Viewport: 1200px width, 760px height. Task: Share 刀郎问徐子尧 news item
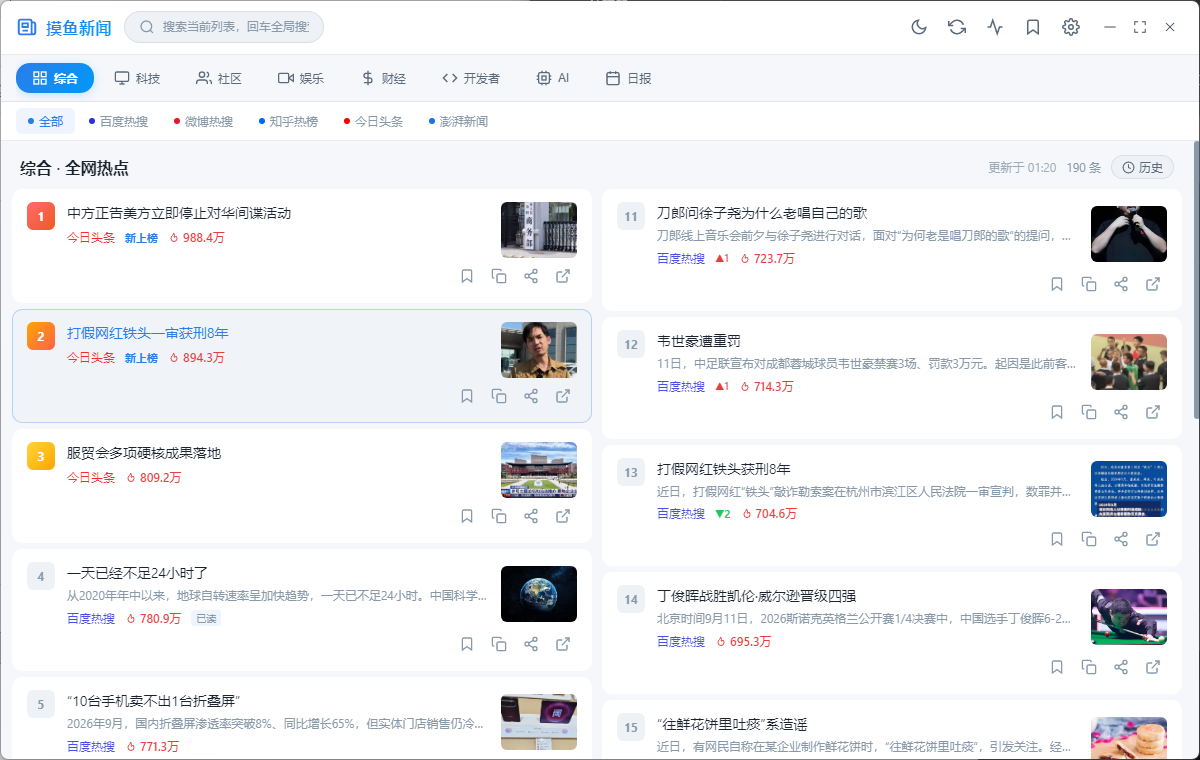[1121, 284]
